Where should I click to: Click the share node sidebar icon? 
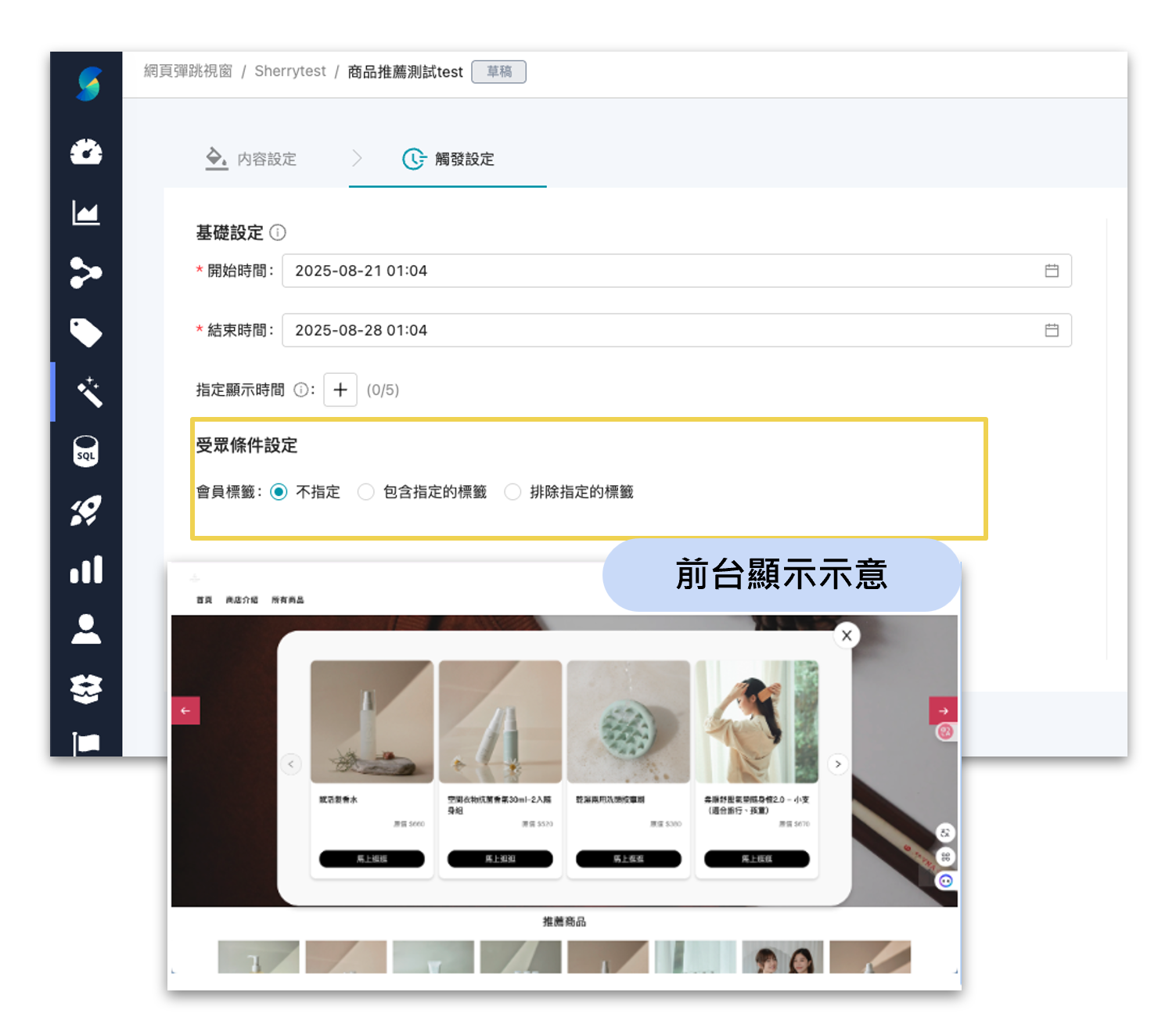pyautogui.click(x=86, y=273)
